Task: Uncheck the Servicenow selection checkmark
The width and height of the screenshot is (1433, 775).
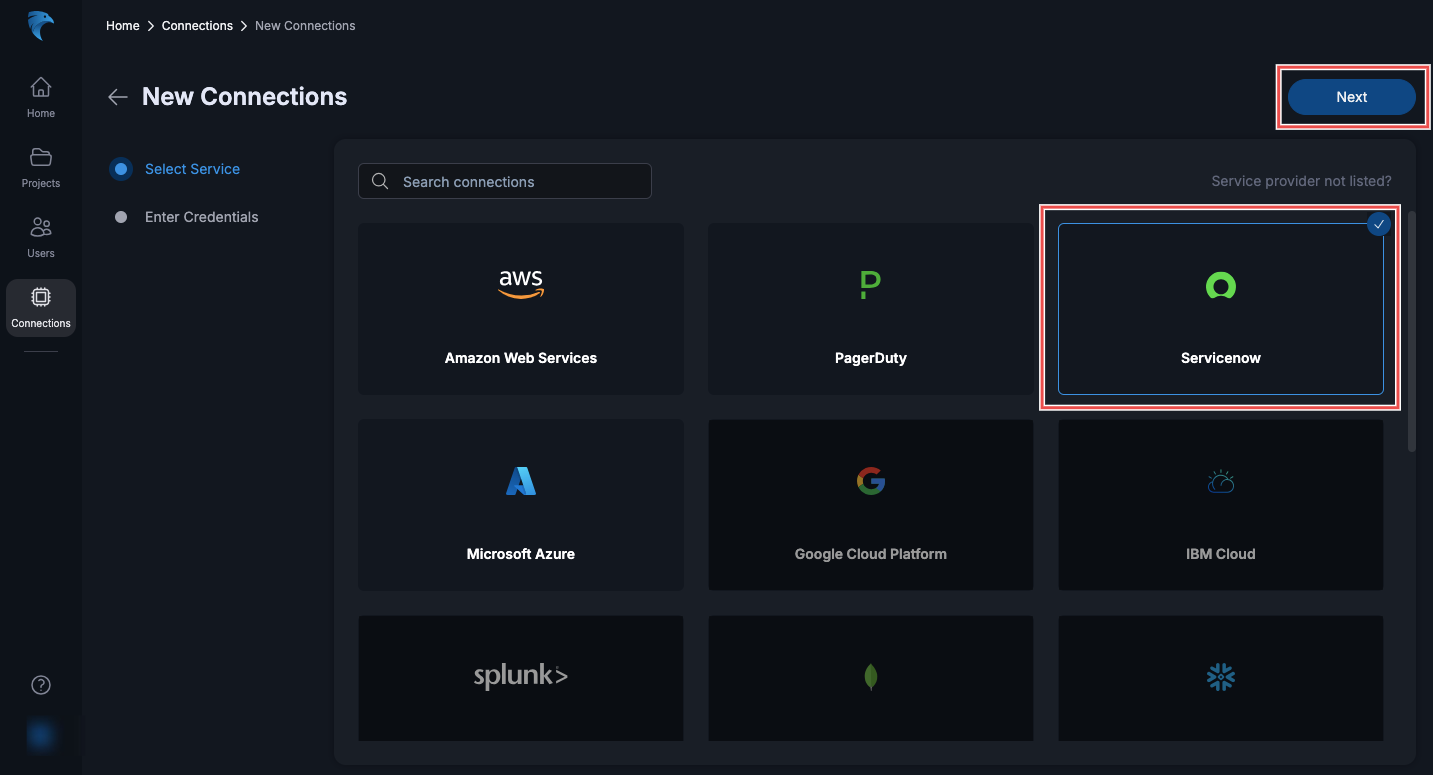Action: click(1378, 224)
